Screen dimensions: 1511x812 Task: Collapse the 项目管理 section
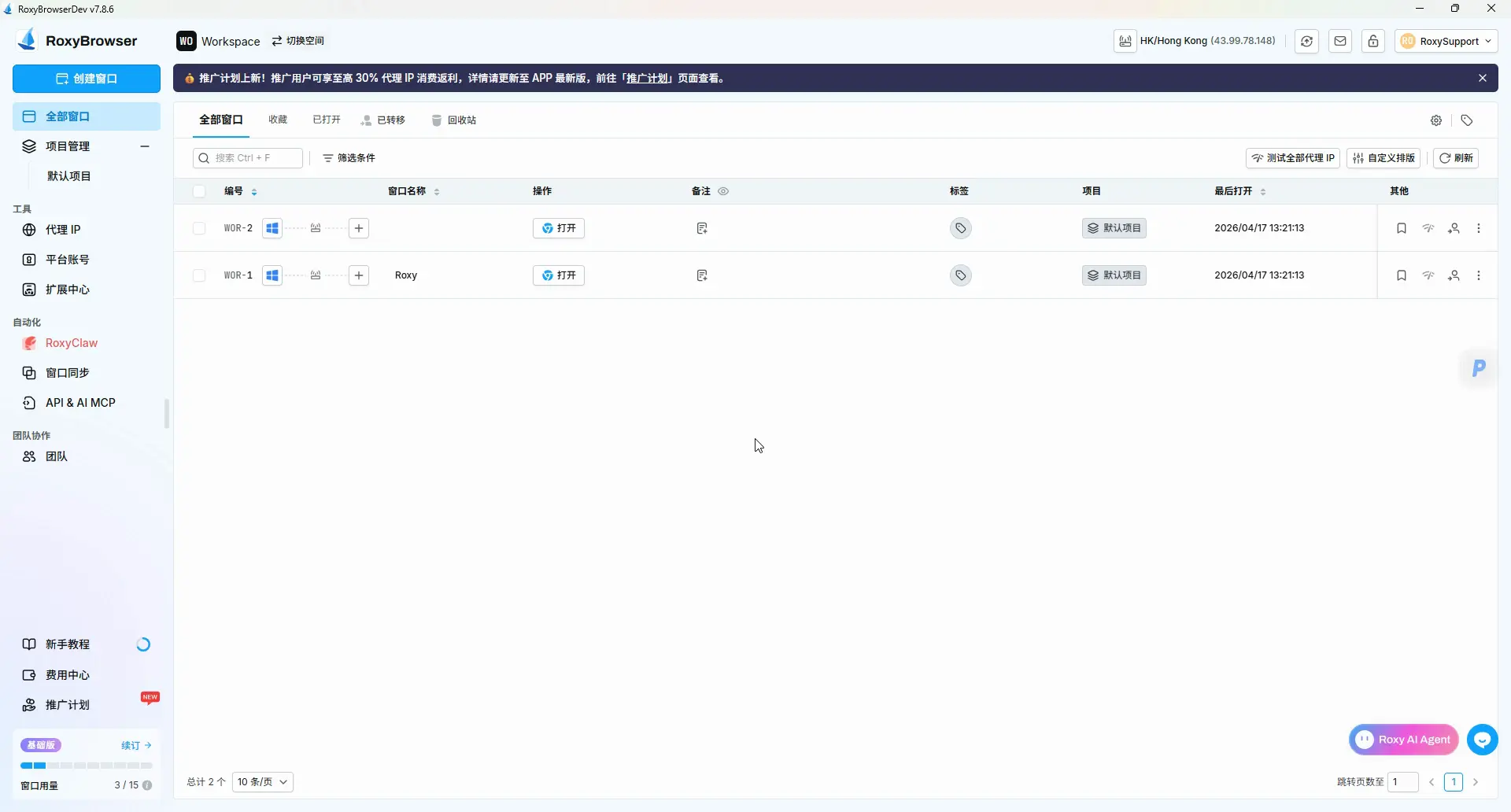click(145, 146)
